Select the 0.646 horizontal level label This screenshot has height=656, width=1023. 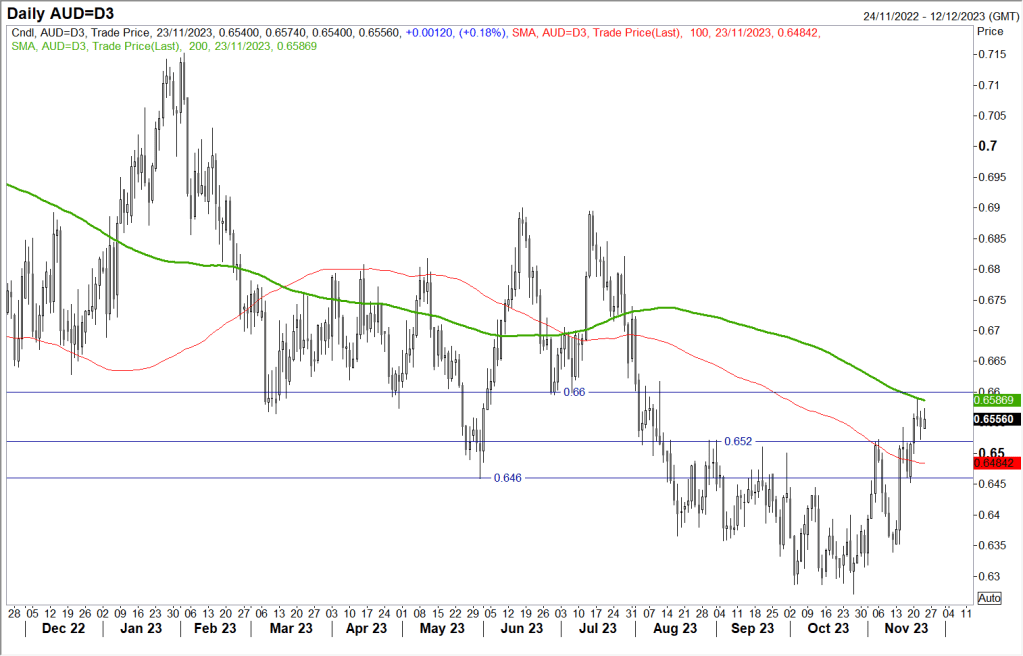508,478
